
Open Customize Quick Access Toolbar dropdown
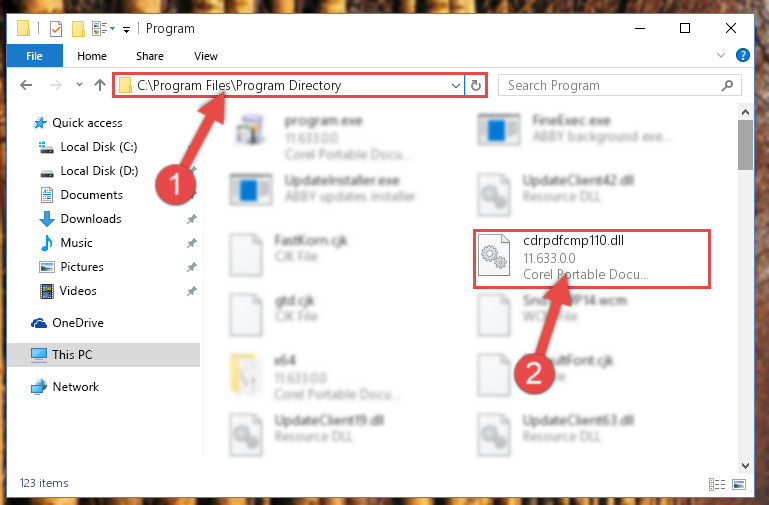[x=126, y=30]
